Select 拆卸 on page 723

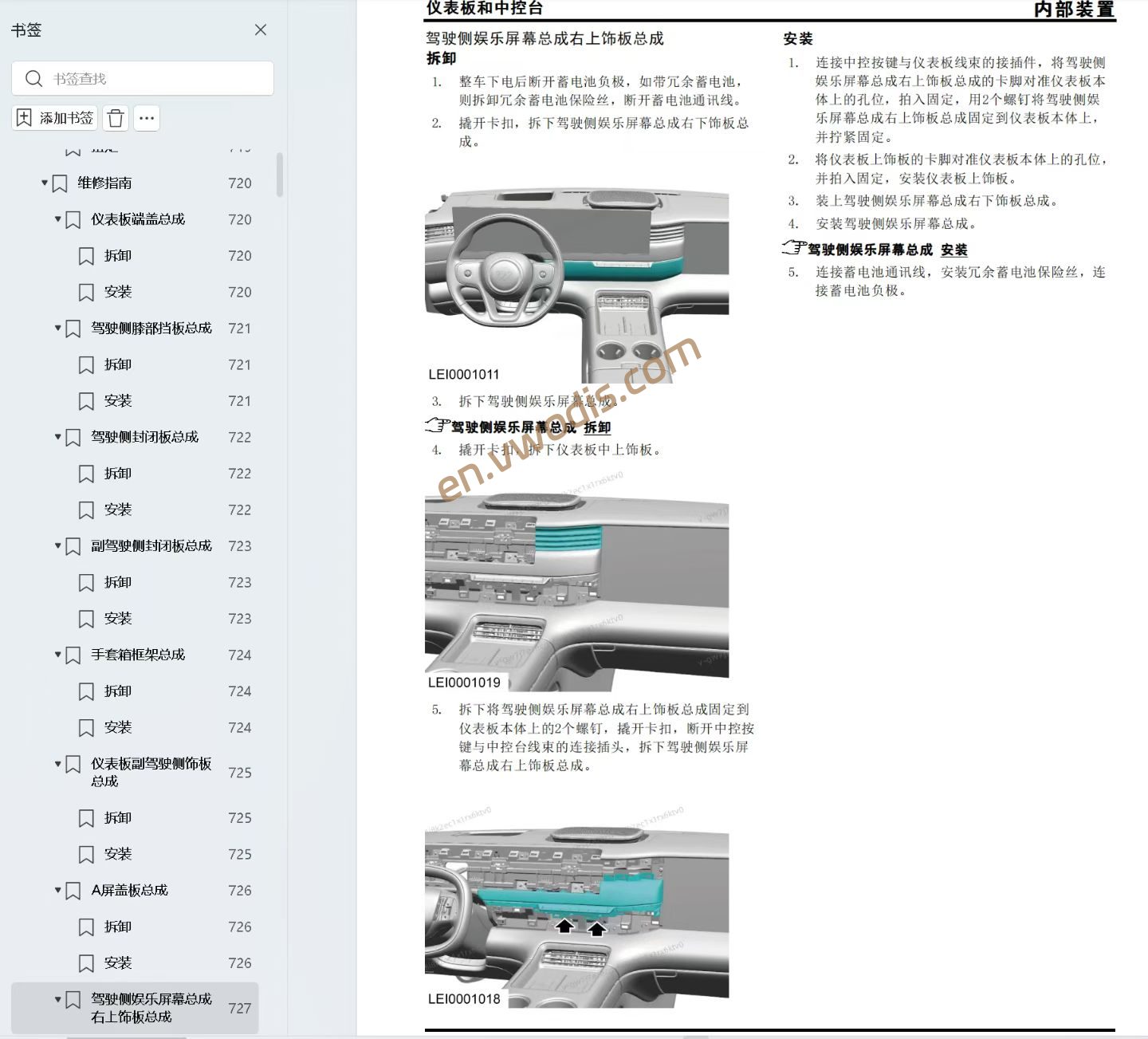tap(118, 582)
